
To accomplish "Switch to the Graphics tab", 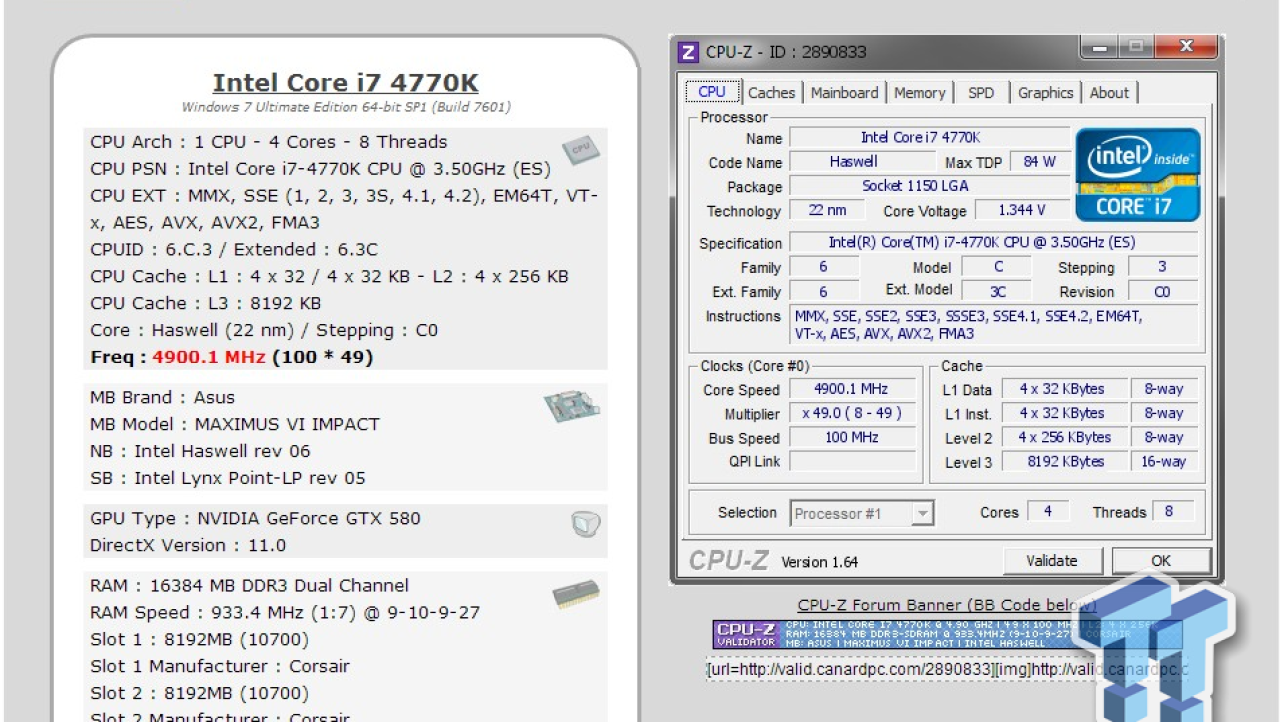I will (1045, 93).
